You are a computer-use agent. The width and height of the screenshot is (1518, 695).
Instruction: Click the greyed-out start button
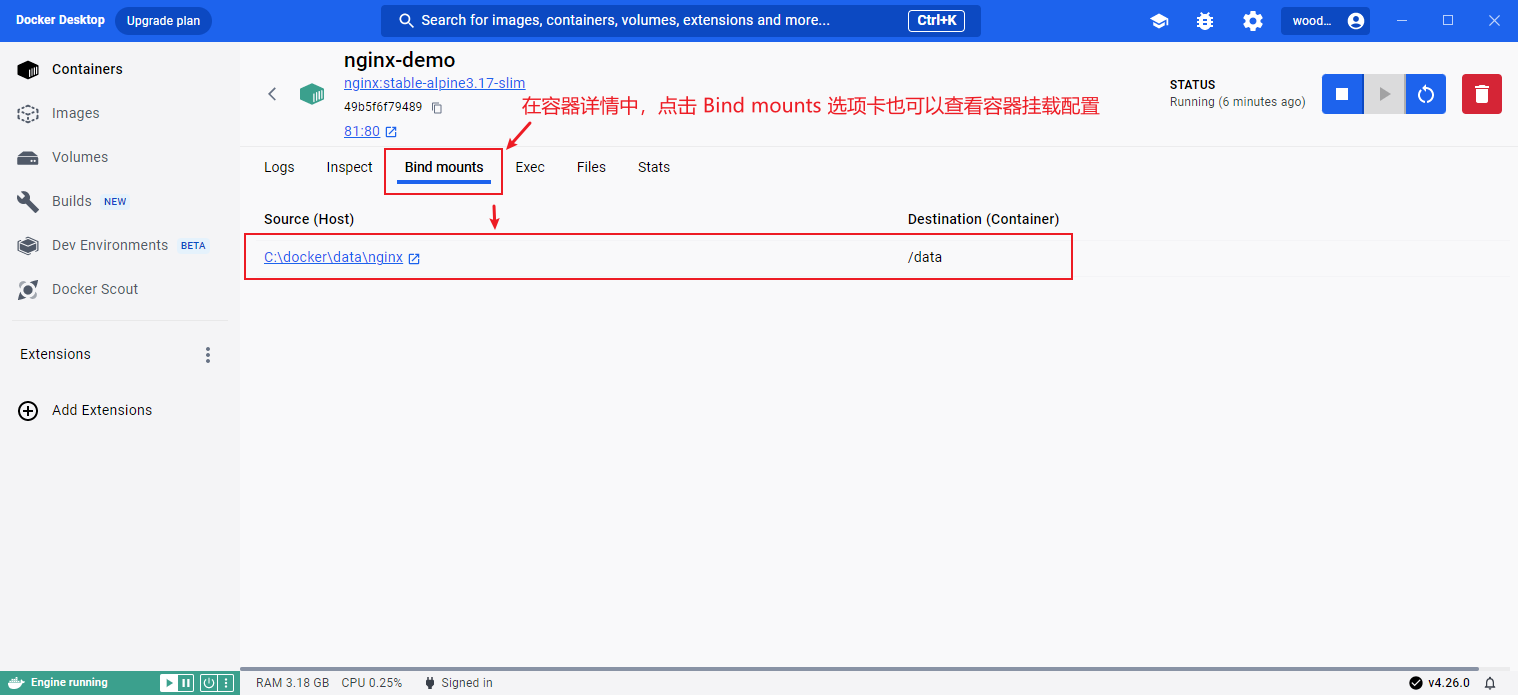(x=1385, y=94)
